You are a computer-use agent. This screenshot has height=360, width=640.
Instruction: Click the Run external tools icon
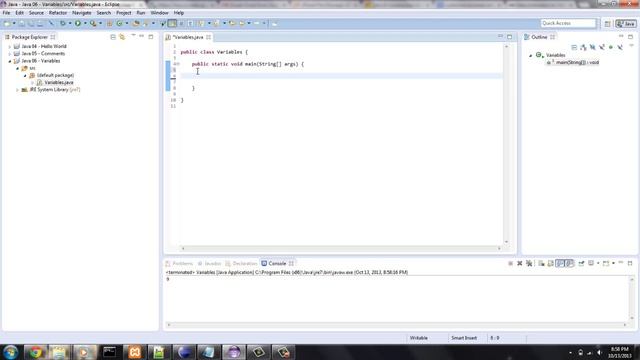coord(93,24)
